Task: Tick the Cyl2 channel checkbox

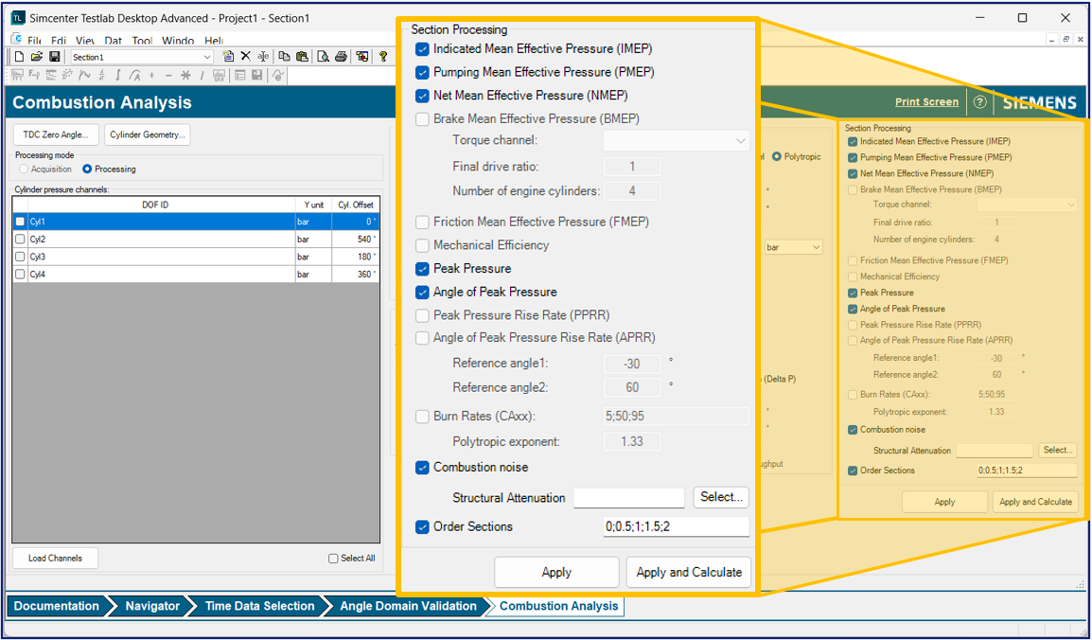Action: point(20,239)
